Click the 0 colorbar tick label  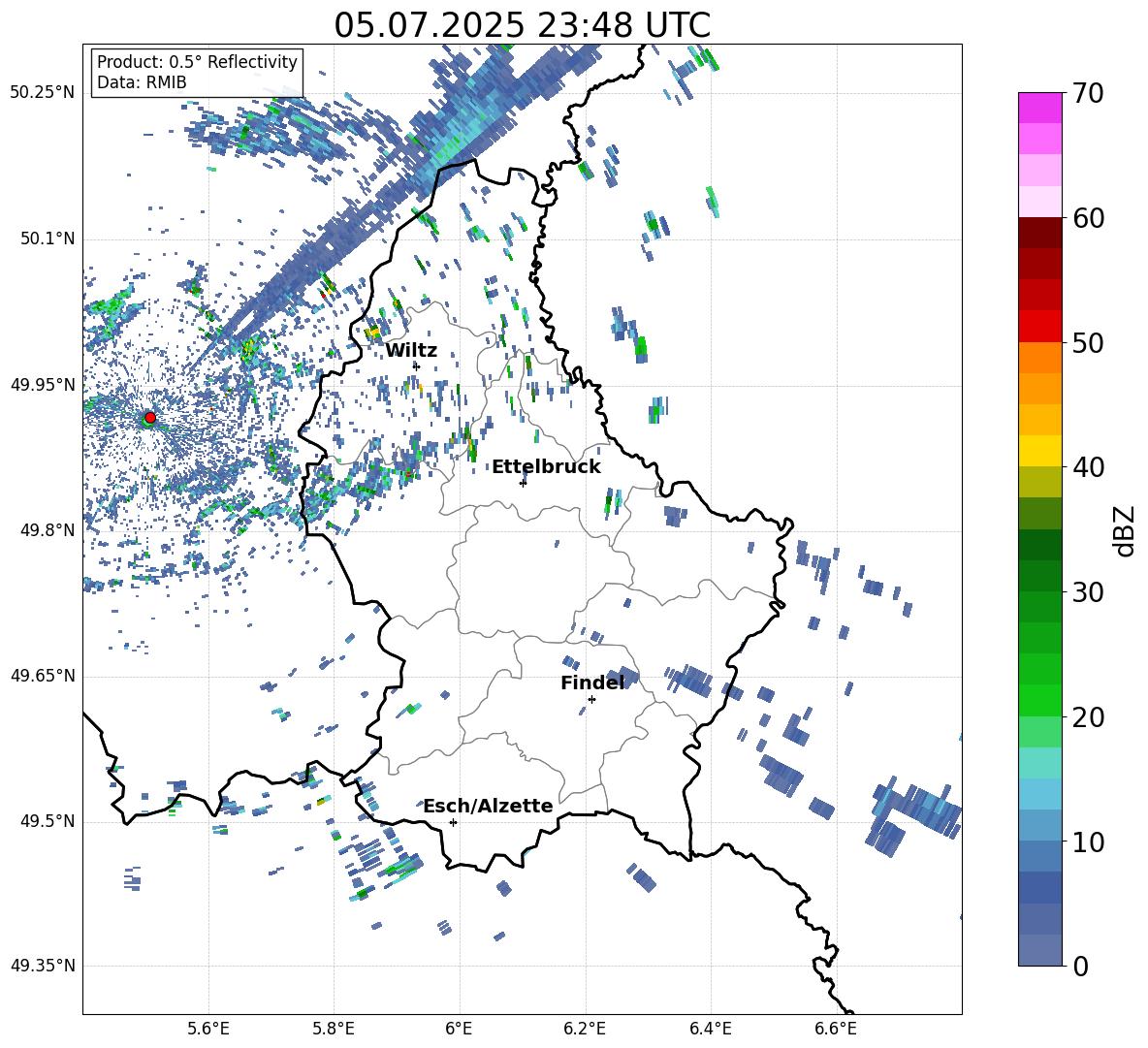tap(1080, 966)
